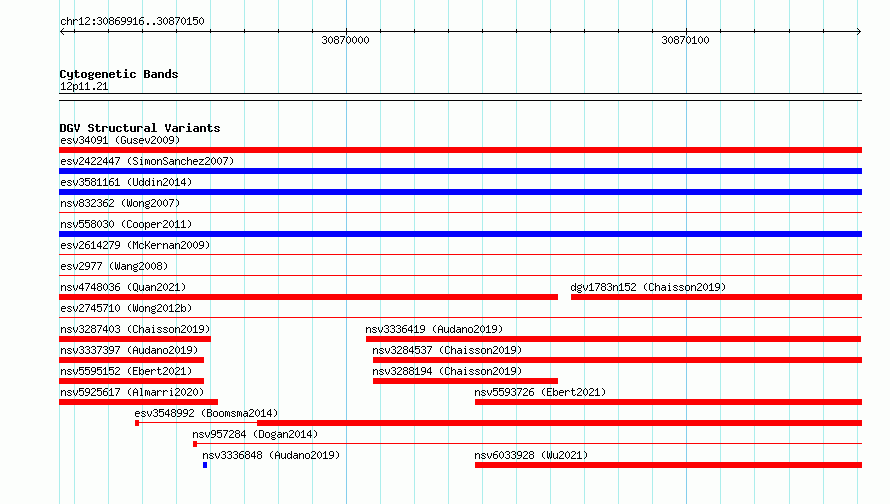Select nsv3336848 (Audano2019) label
Viewport: 890px width, 504px height.
[x=271, y=455]
